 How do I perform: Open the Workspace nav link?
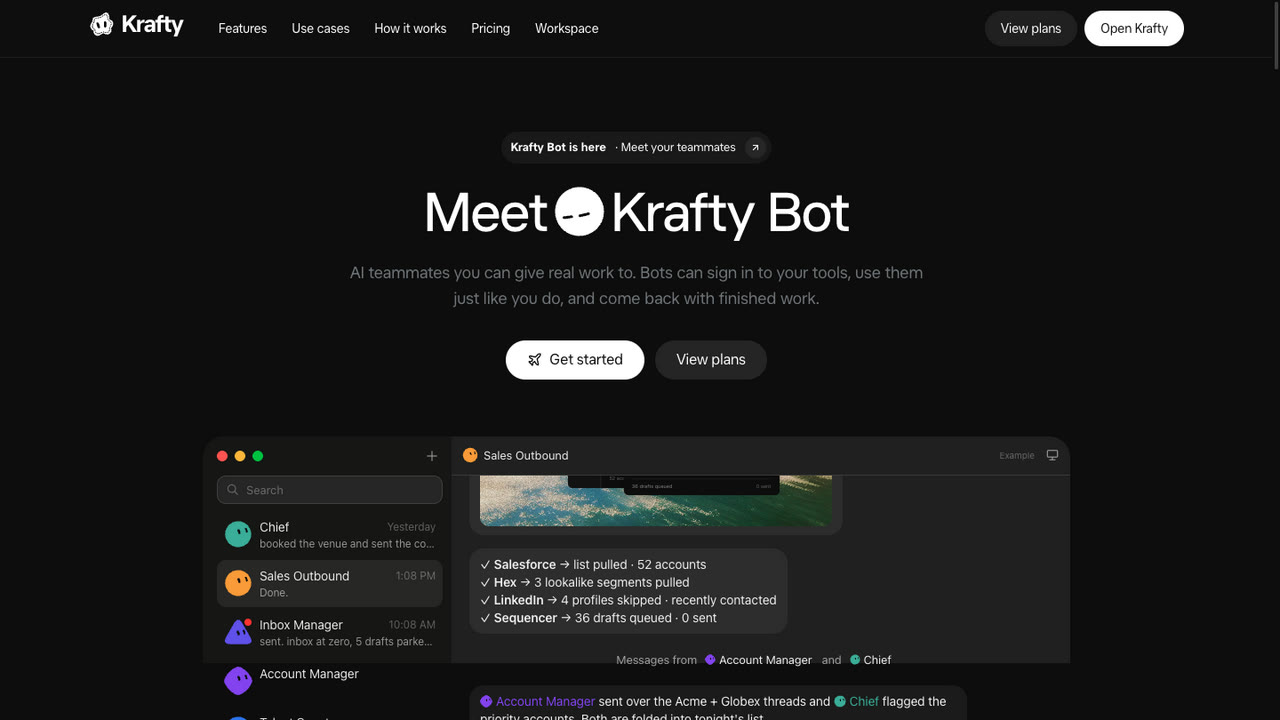[567, 28]
